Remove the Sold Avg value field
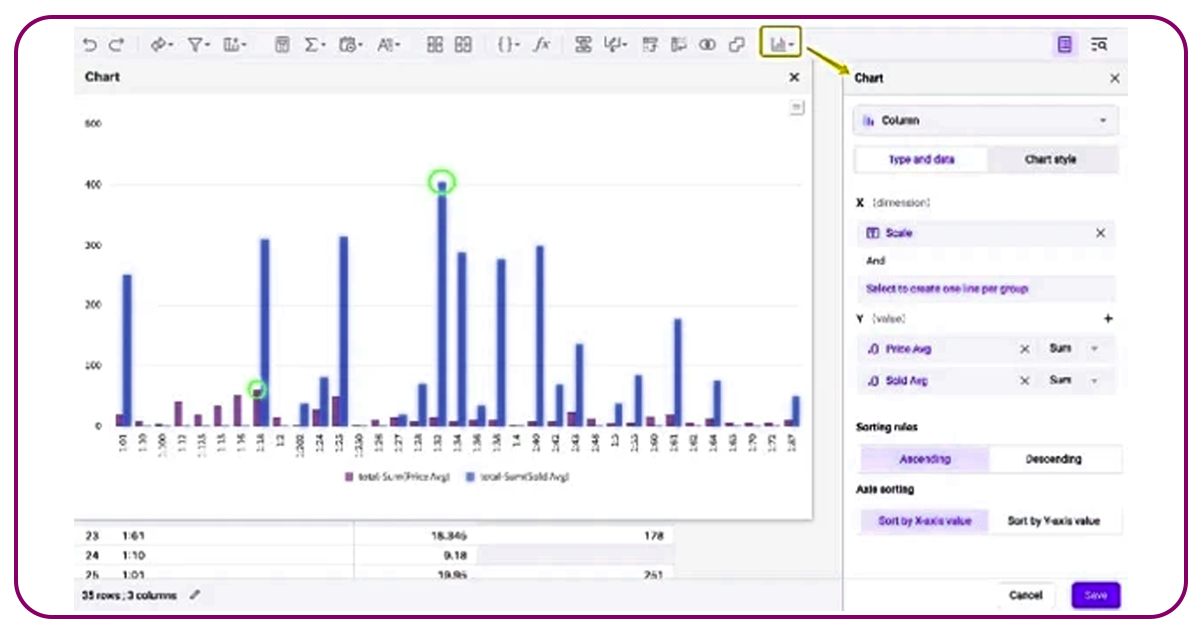 [x=1024, y=381]
